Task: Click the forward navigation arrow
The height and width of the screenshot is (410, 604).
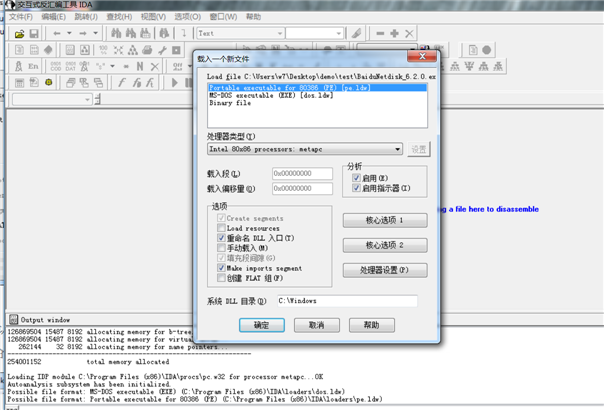Action: point(83,34)
